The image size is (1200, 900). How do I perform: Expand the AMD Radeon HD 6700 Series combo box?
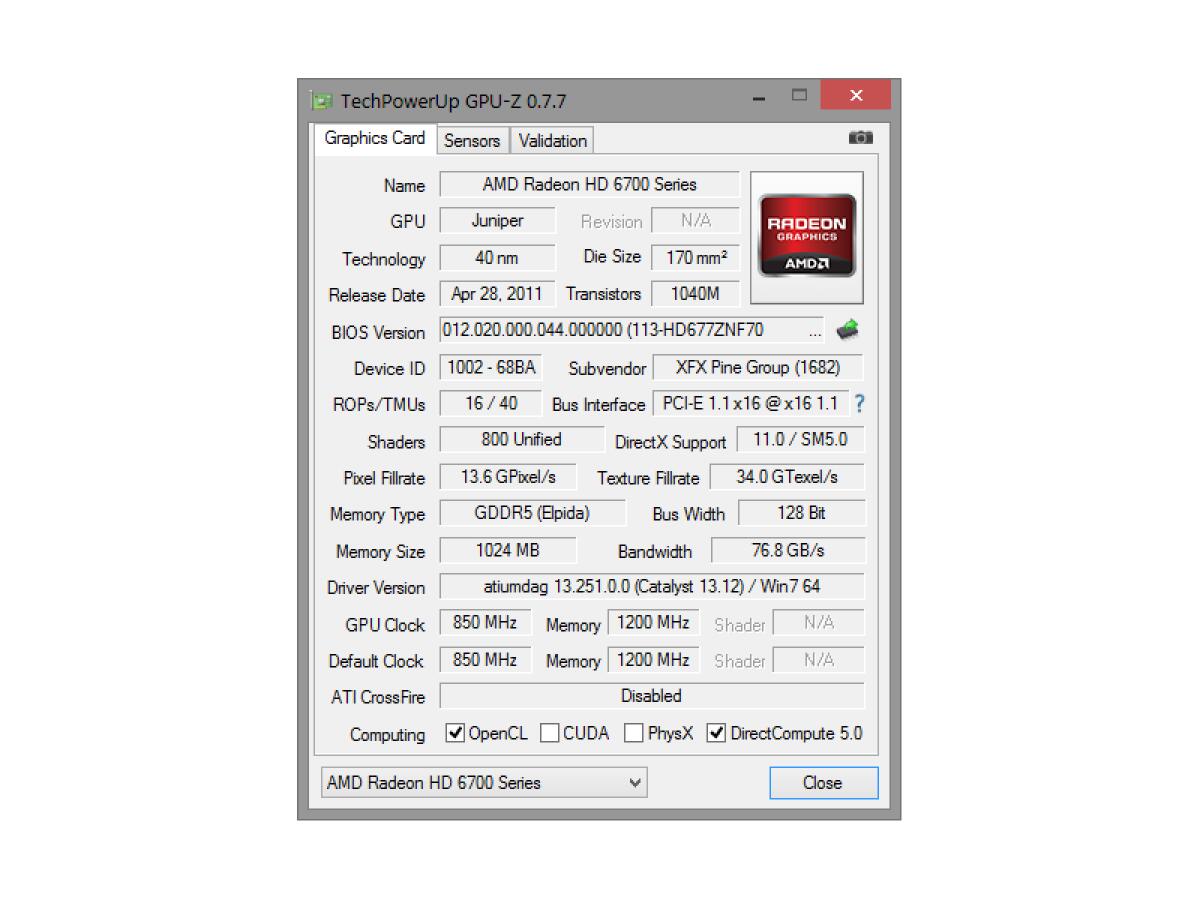click(634, 782)
